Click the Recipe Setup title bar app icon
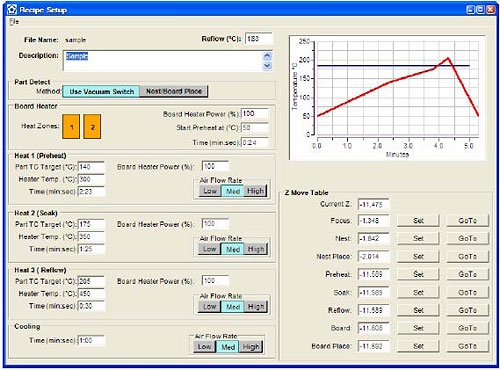Image resolution: width=500 pixels, height=370 pixels. (12, 9)
